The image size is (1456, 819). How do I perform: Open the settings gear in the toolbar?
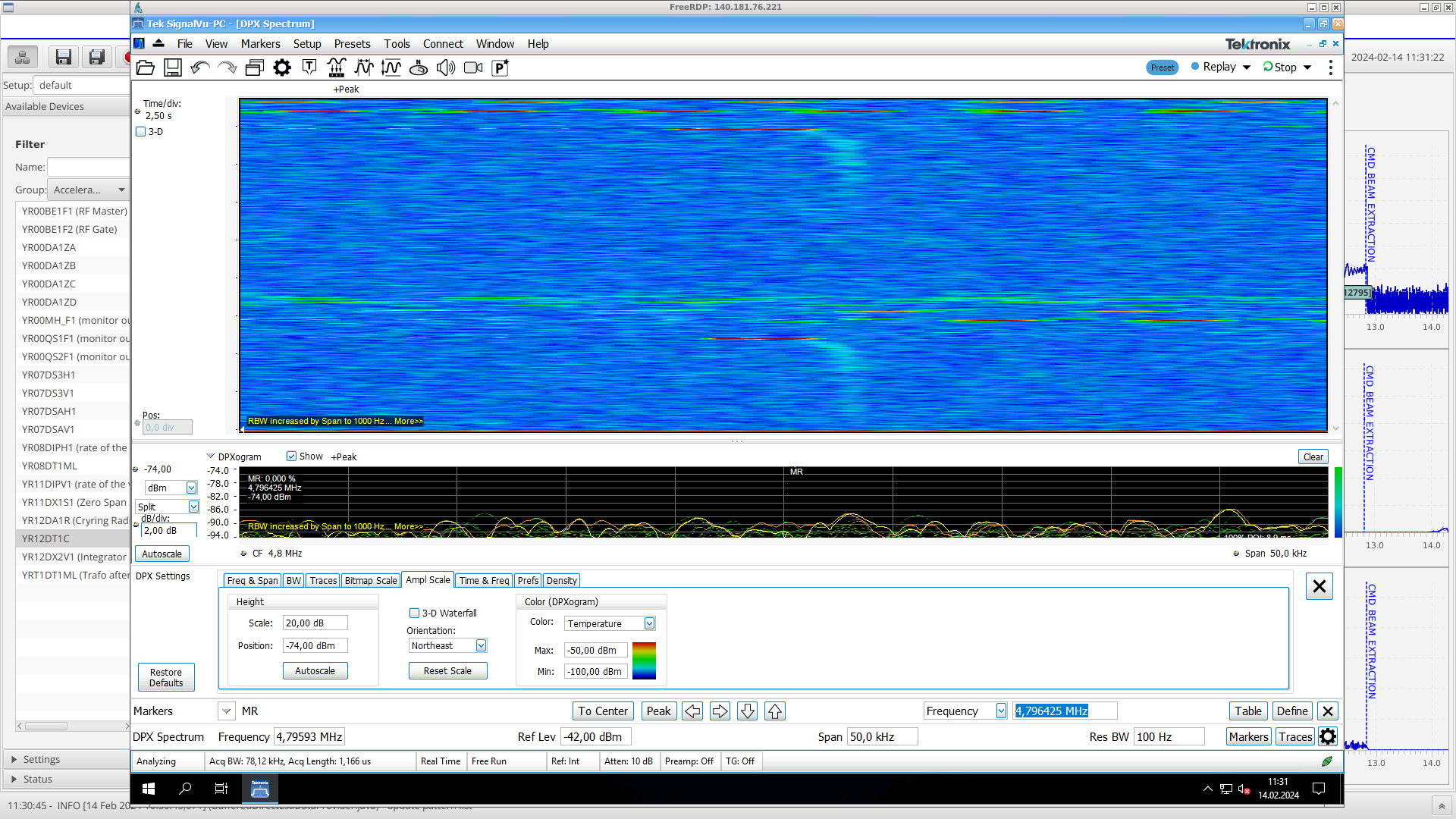[x=282, y=68]
